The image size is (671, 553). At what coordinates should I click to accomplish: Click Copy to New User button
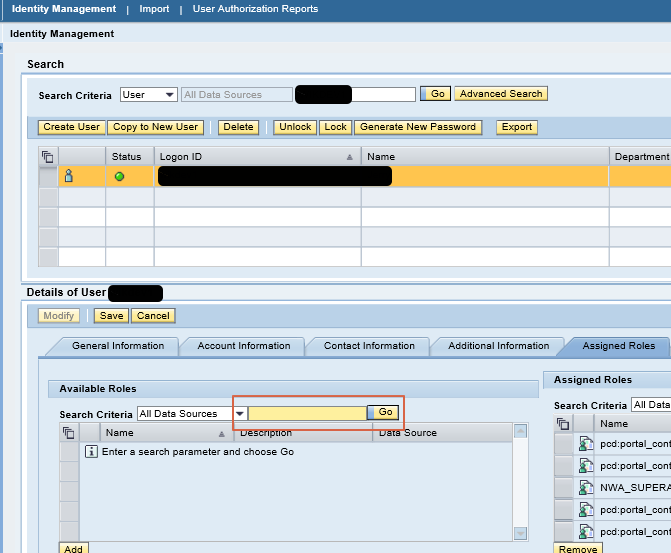click(155, 127)
